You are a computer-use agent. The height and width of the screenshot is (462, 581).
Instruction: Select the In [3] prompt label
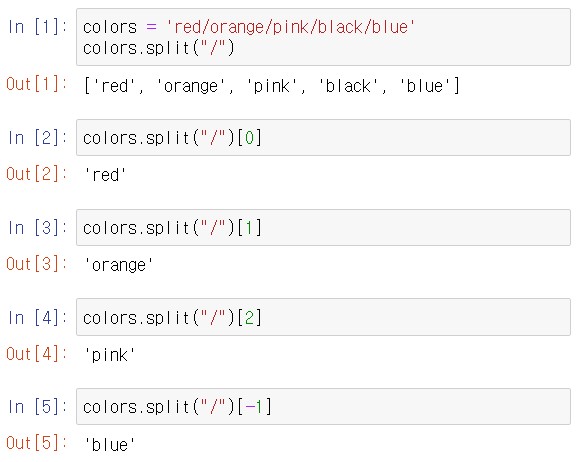click(x=38, y=227)
